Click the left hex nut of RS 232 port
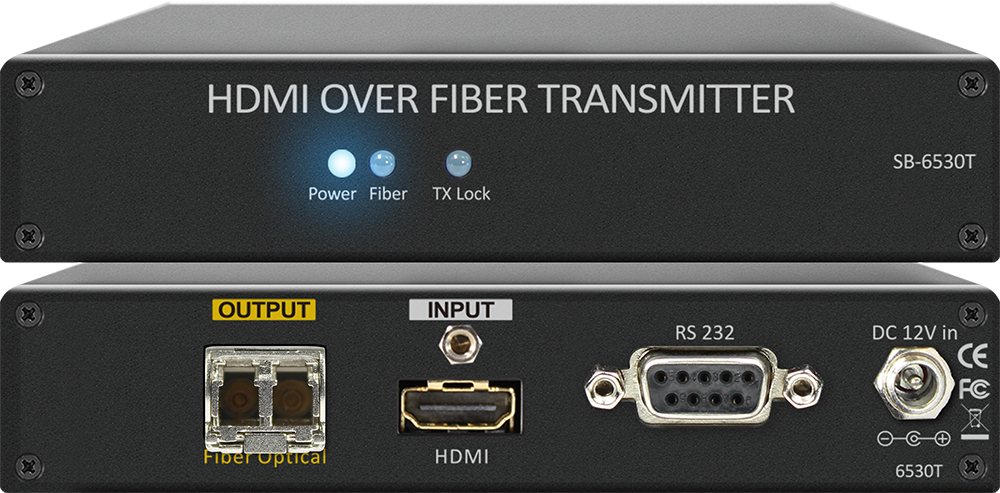The height and width of the screenshot is (493, 1000). click(605, 384)
